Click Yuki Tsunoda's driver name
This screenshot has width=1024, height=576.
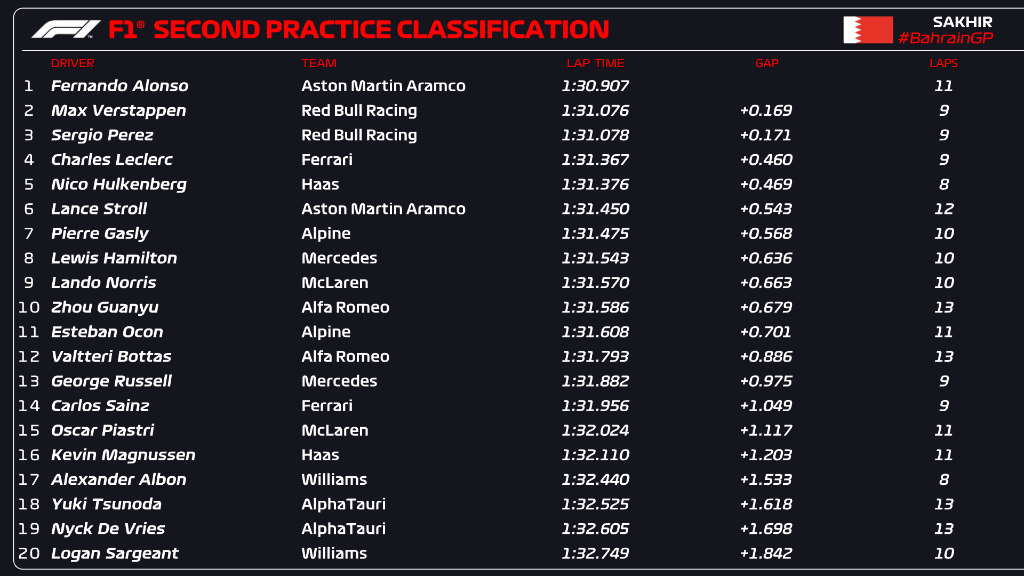[x=106, y=504]
